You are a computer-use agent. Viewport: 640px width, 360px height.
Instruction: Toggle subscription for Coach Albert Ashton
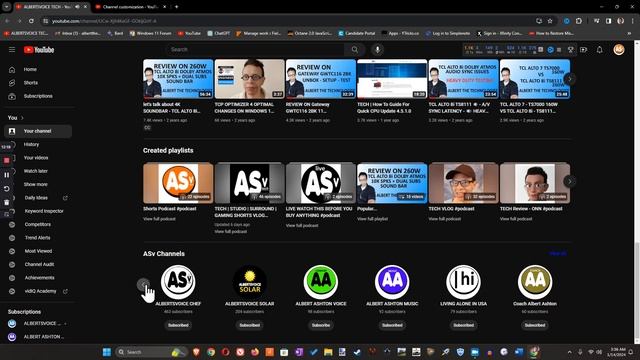tap(535, 325)
